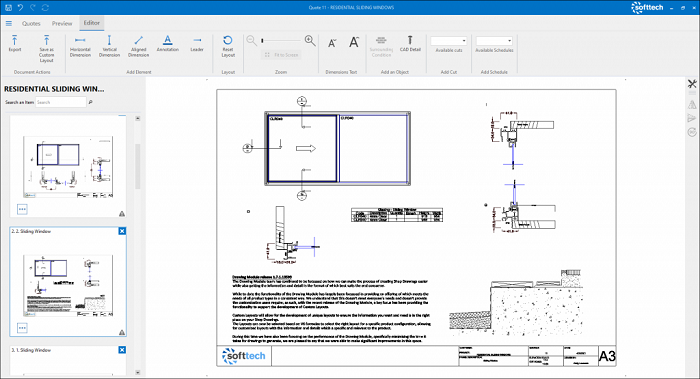Increase dimensions text size
This screenshot has height=379, width=700.
pyautogui.click(x=354, y=42)
